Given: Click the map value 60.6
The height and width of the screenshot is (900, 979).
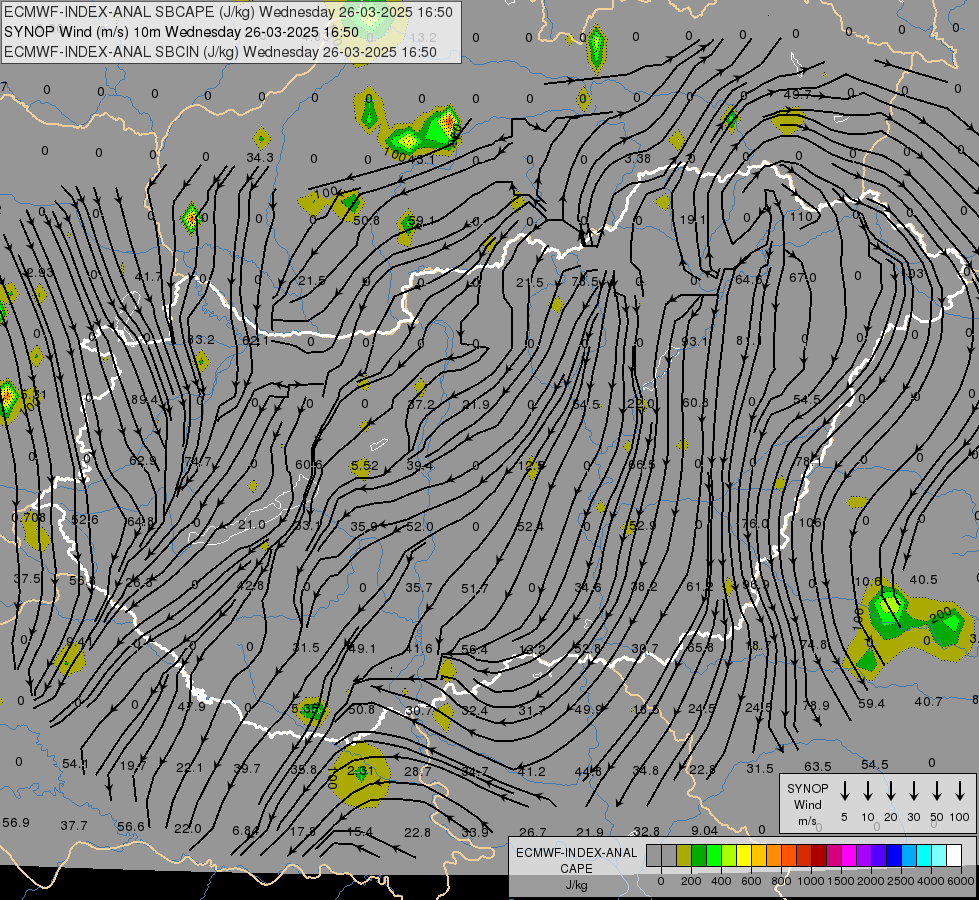Looking at the screenshot, I should coord(309,465).
